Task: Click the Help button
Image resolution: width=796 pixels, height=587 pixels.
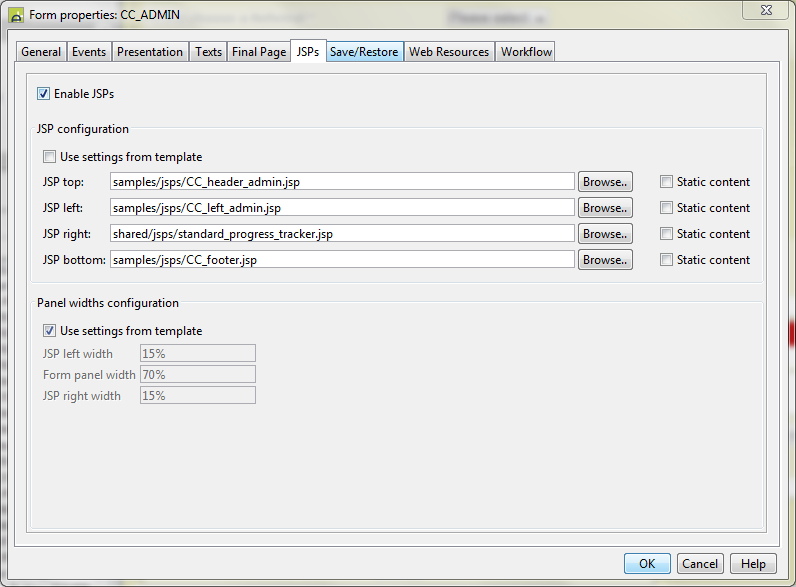Action: 753,564
